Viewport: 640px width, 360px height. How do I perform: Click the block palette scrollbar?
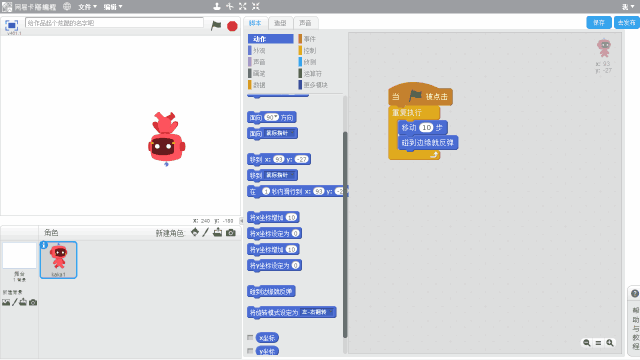point(345,235)
